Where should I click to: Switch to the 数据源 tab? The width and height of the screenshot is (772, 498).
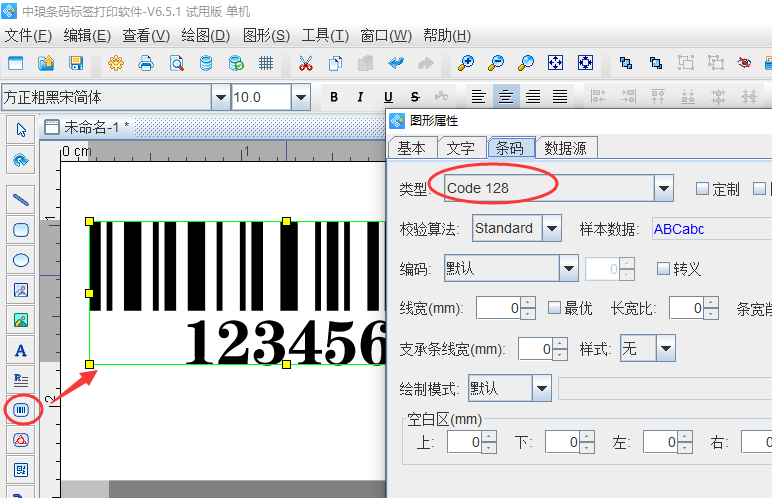click(565, 148)
